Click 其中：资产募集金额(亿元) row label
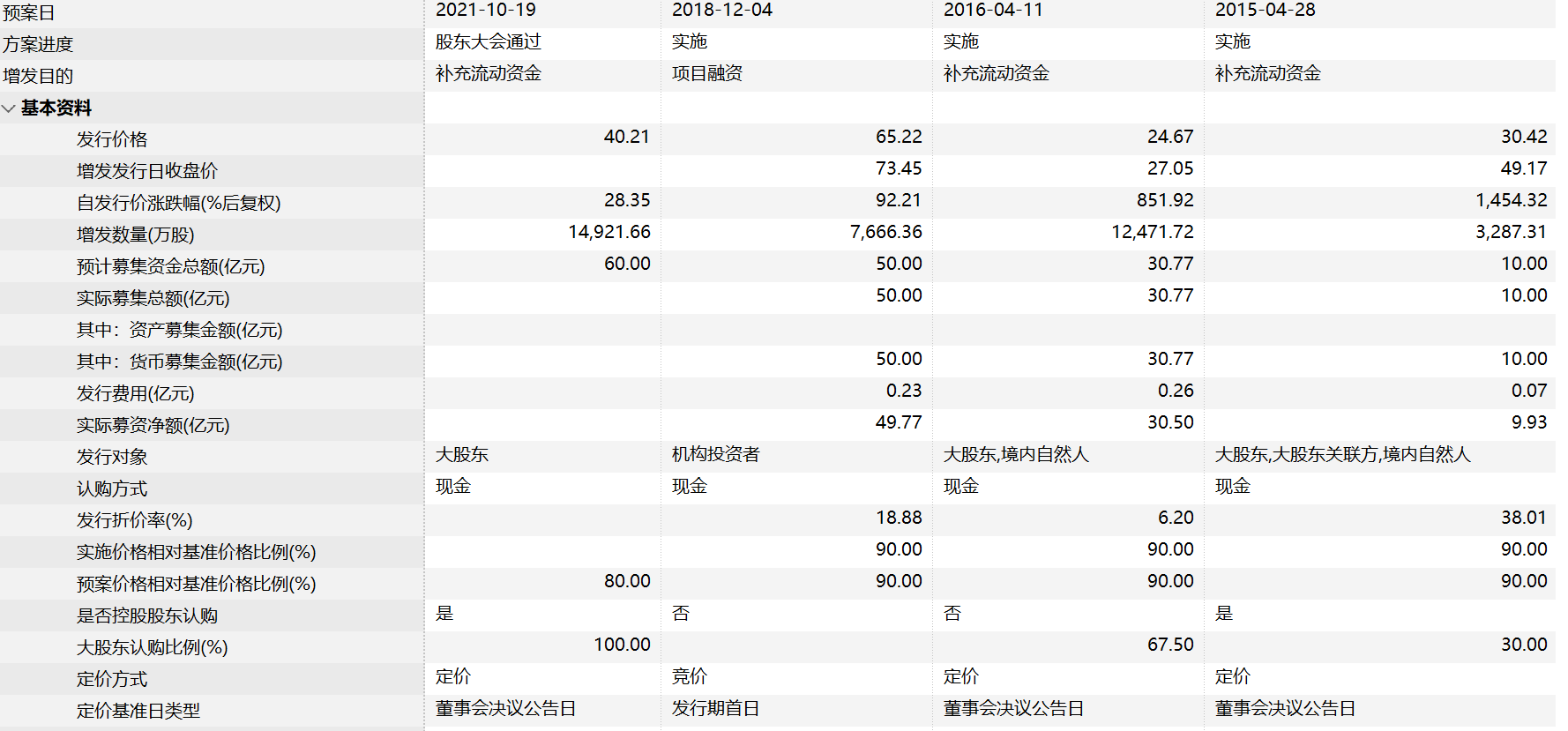The height and width of the screenshot is (731, 1568). pyautogui.click(x=180, y=330)
